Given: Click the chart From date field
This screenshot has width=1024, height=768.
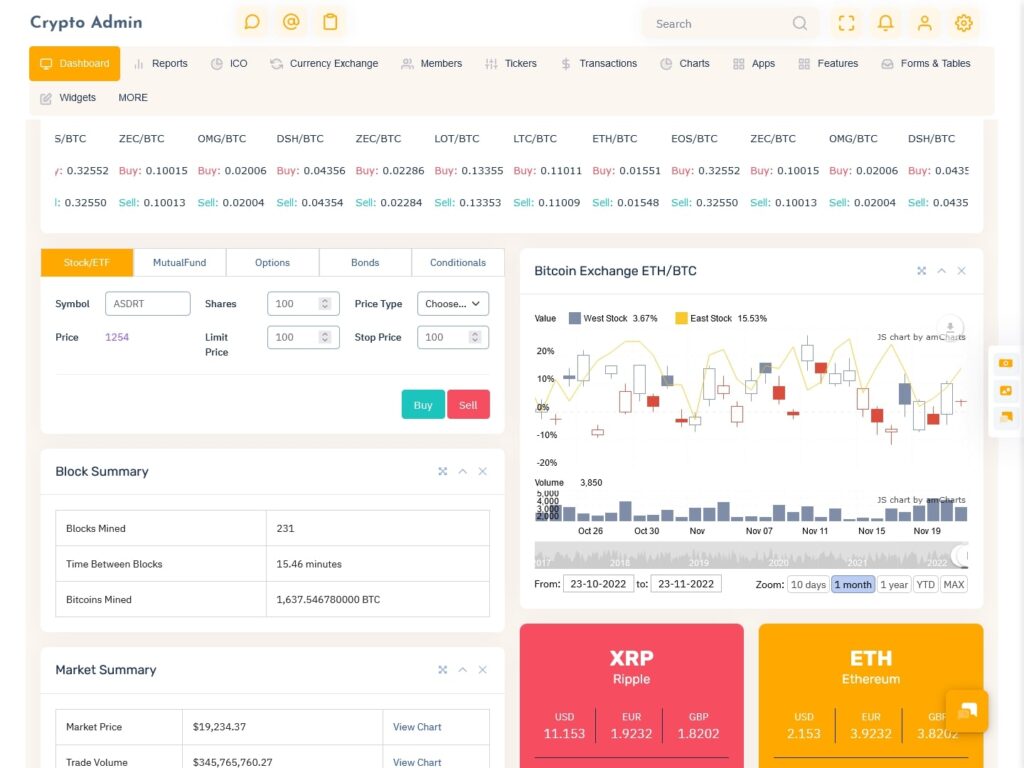Looking at the screenshot, I should [598, 584].
